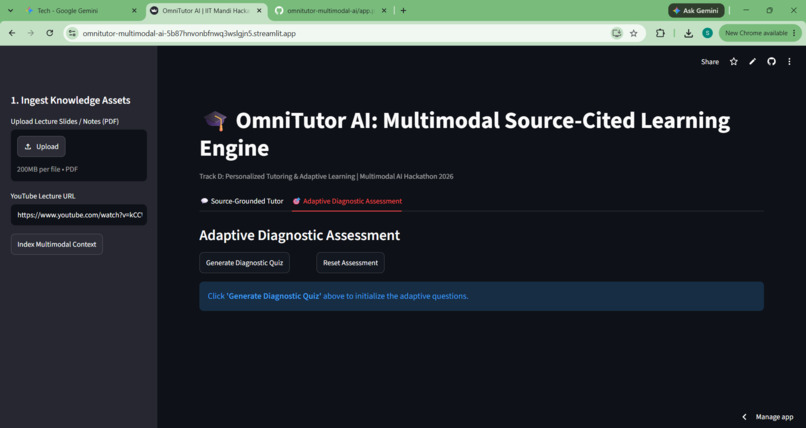
Task: Click New Chrome available update button
Action: point(760,33)
